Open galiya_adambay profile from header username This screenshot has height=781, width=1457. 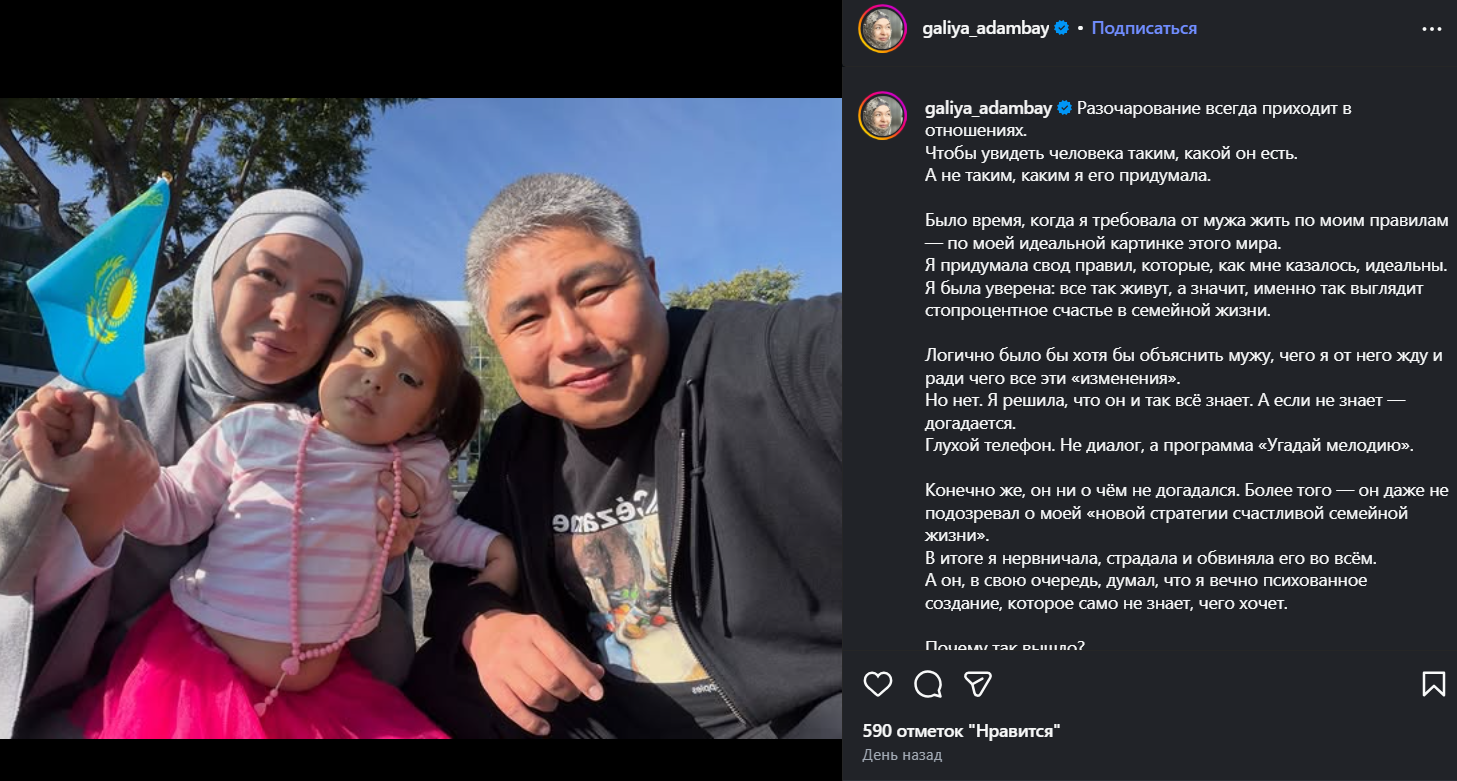(985, 28)
